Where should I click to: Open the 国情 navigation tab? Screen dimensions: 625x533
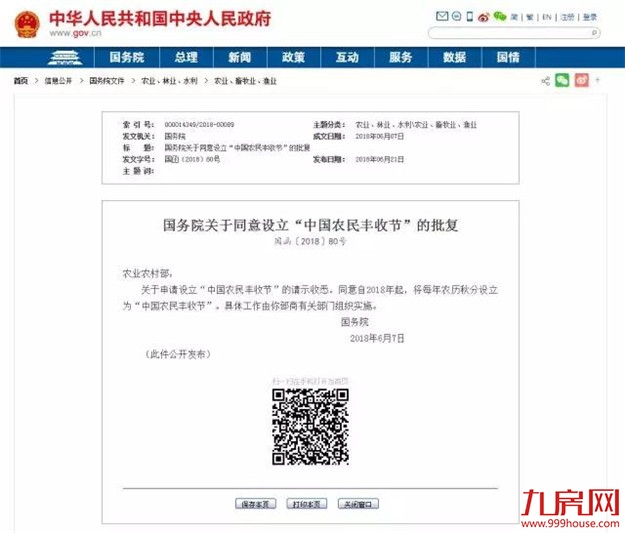tap(508, 57)
